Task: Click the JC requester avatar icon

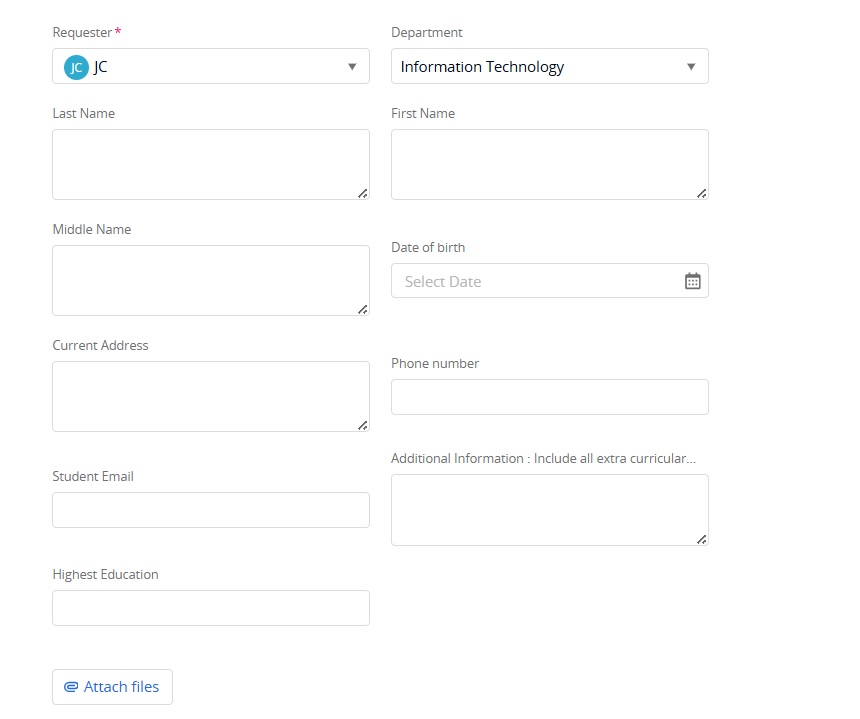Action: 76,67
